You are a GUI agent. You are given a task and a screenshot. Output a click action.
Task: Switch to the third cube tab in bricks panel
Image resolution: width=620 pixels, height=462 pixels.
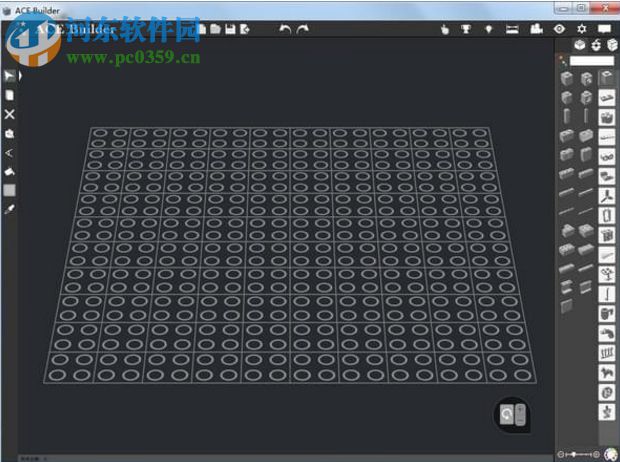612,45
